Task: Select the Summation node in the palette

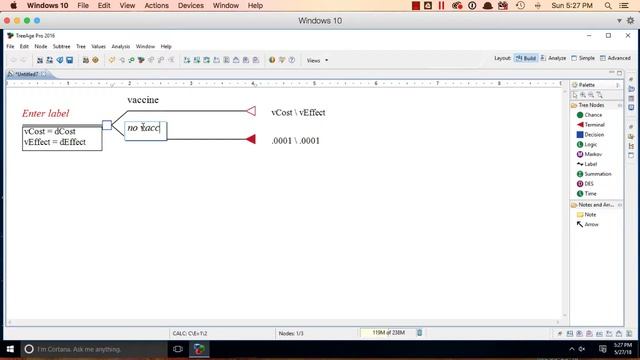Action: [x=594, y=174]
